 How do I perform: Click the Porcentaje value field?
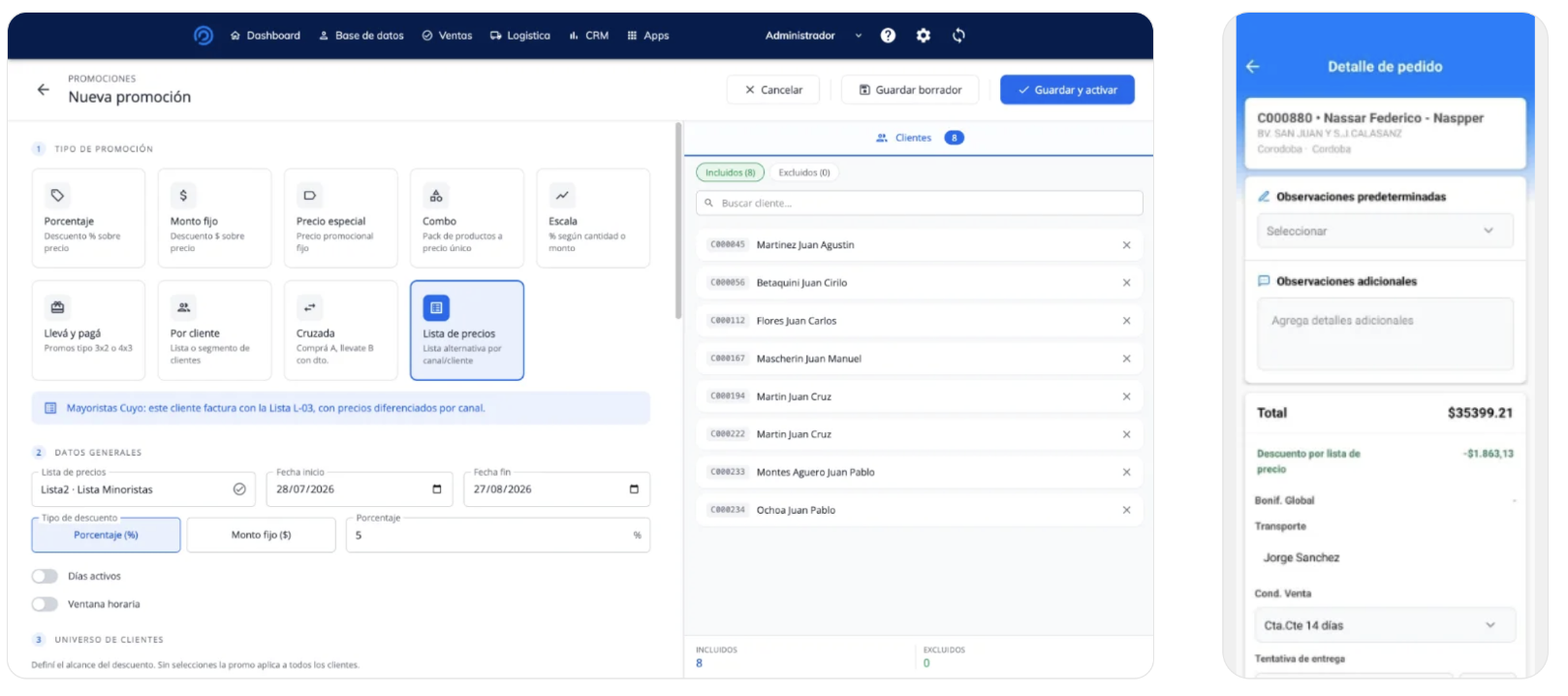coord(498,535)
